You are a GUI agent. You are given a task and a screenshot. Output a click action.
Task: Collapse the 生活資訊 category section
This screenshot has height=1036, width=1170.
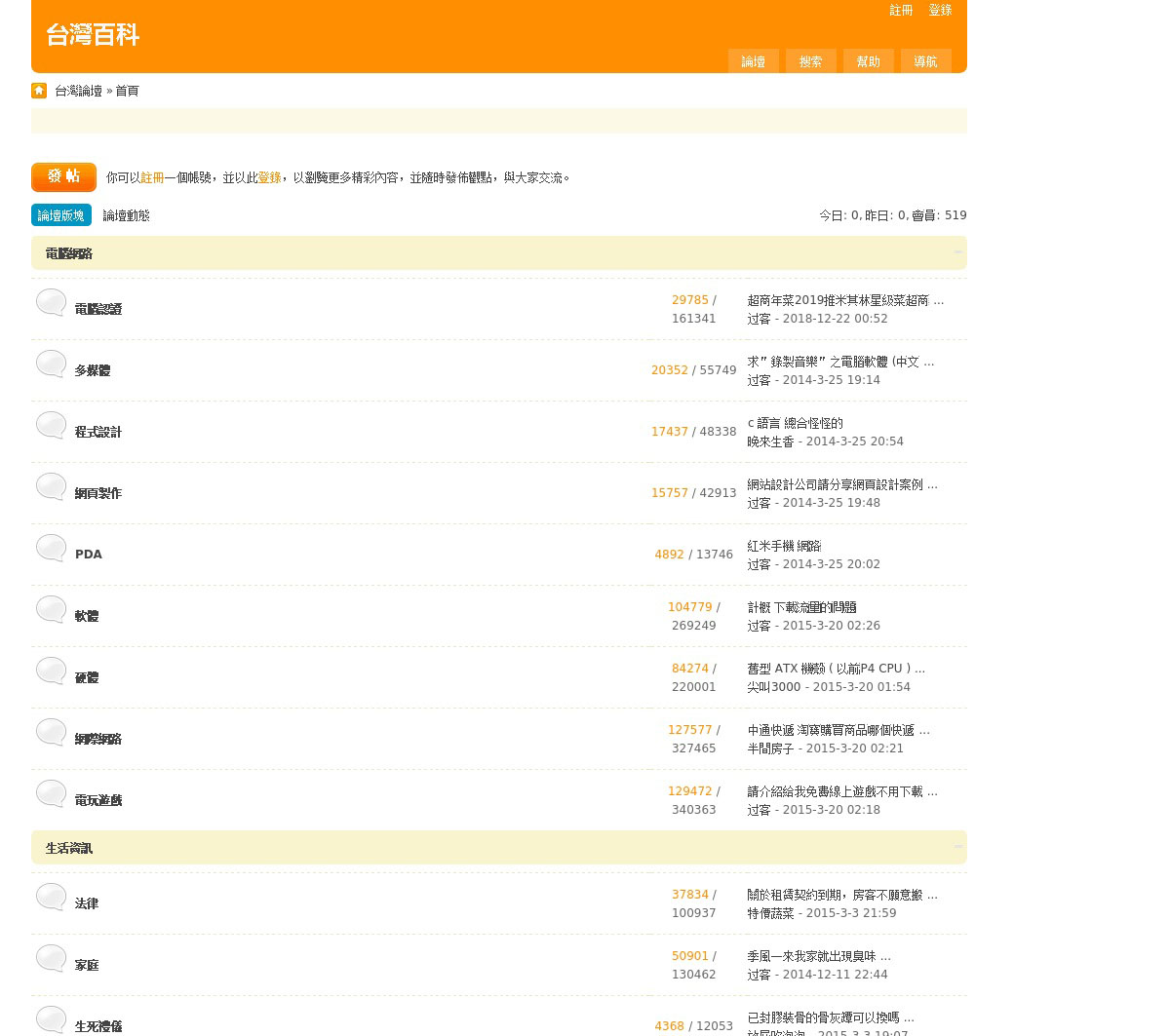coord(957,848)
